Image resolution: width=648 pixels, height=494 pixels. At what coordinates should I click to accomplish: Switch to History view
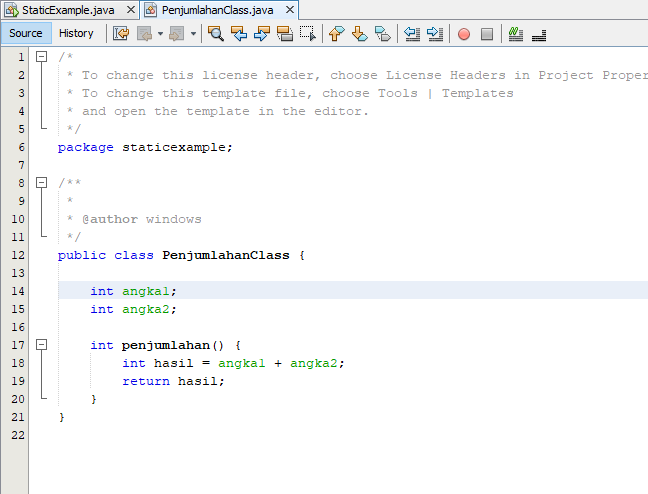click(76, 33)
